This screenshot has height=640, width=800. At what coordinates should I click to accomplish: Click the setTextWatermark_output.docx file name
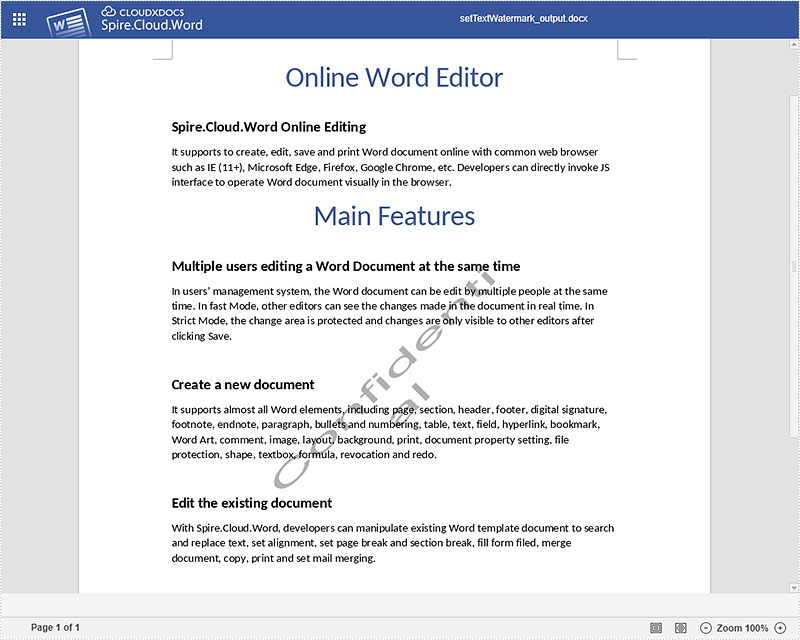[523, 18]
